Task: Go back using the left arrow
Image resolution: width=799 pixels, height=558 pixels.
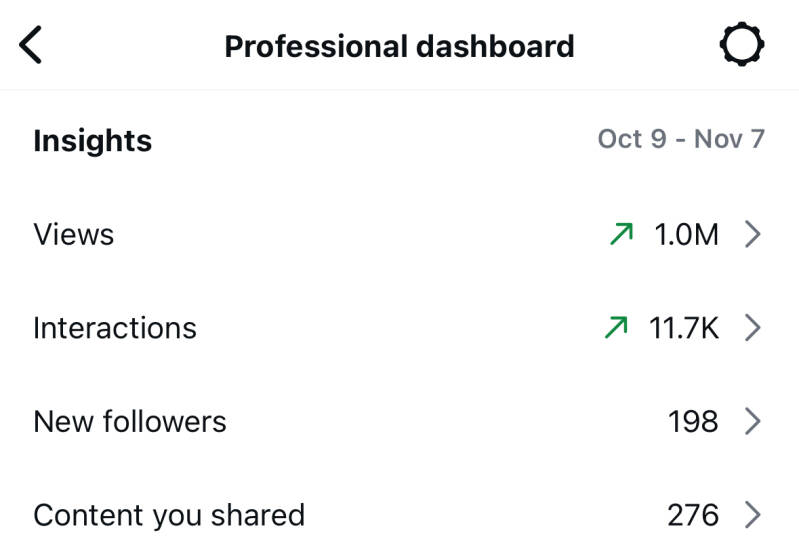Action: pos(31,46)
